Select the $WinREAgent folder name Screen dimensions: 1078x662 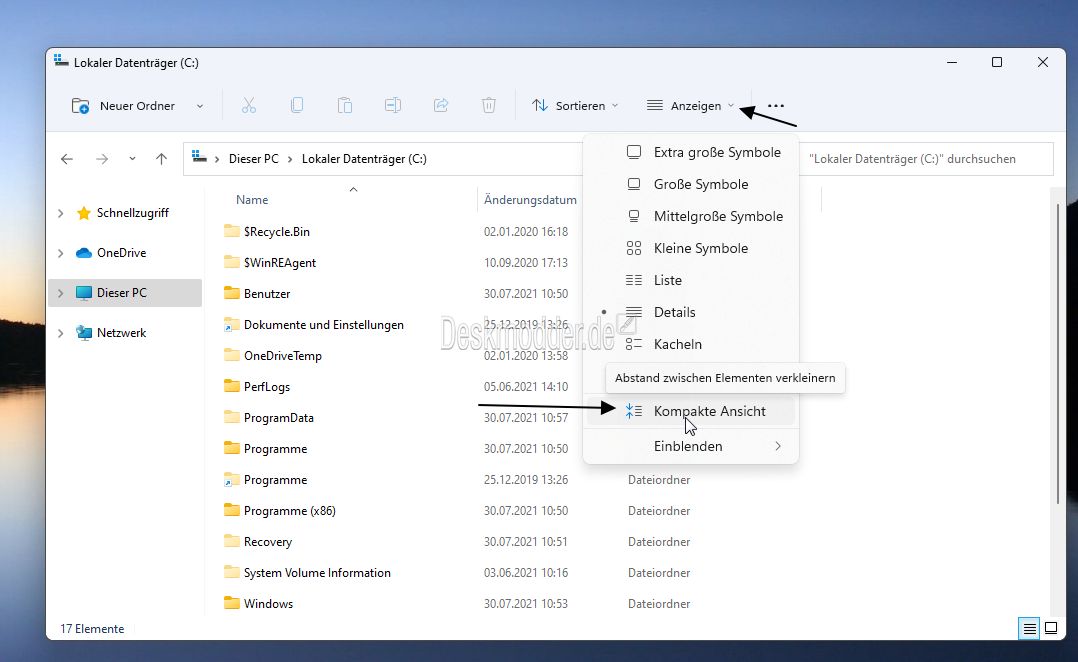[x=280, y=263]
